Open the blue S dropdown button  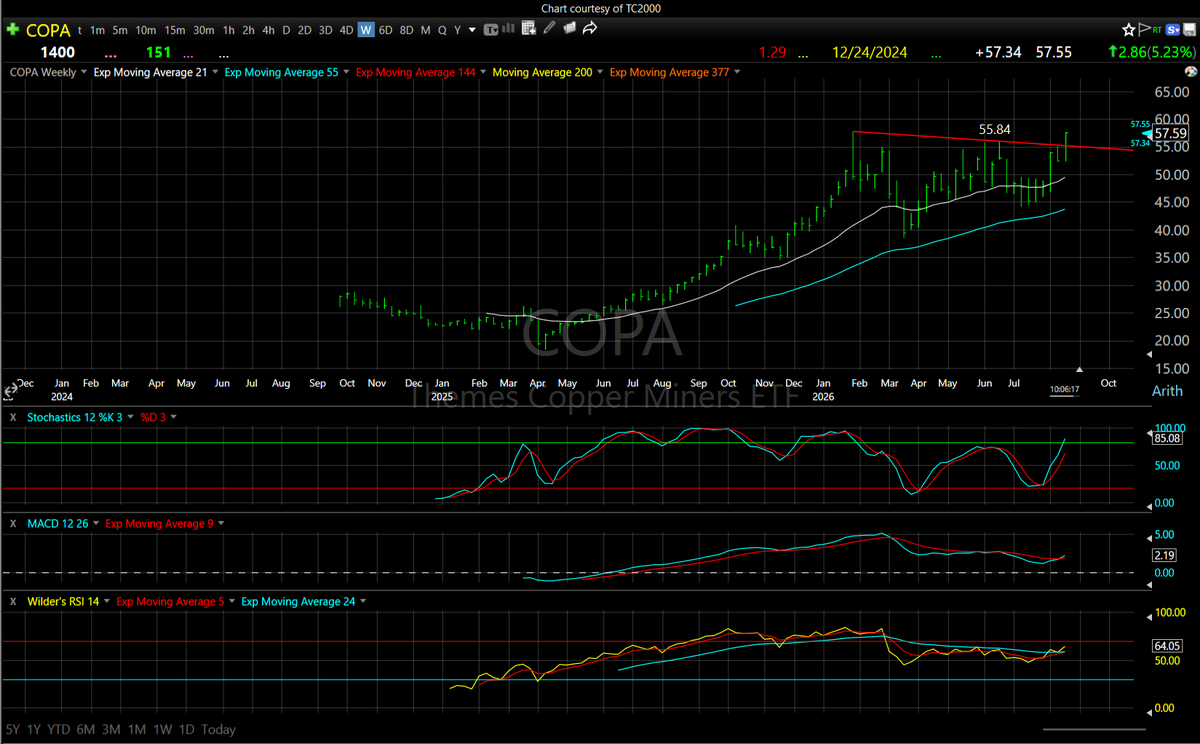point(1173,30)
